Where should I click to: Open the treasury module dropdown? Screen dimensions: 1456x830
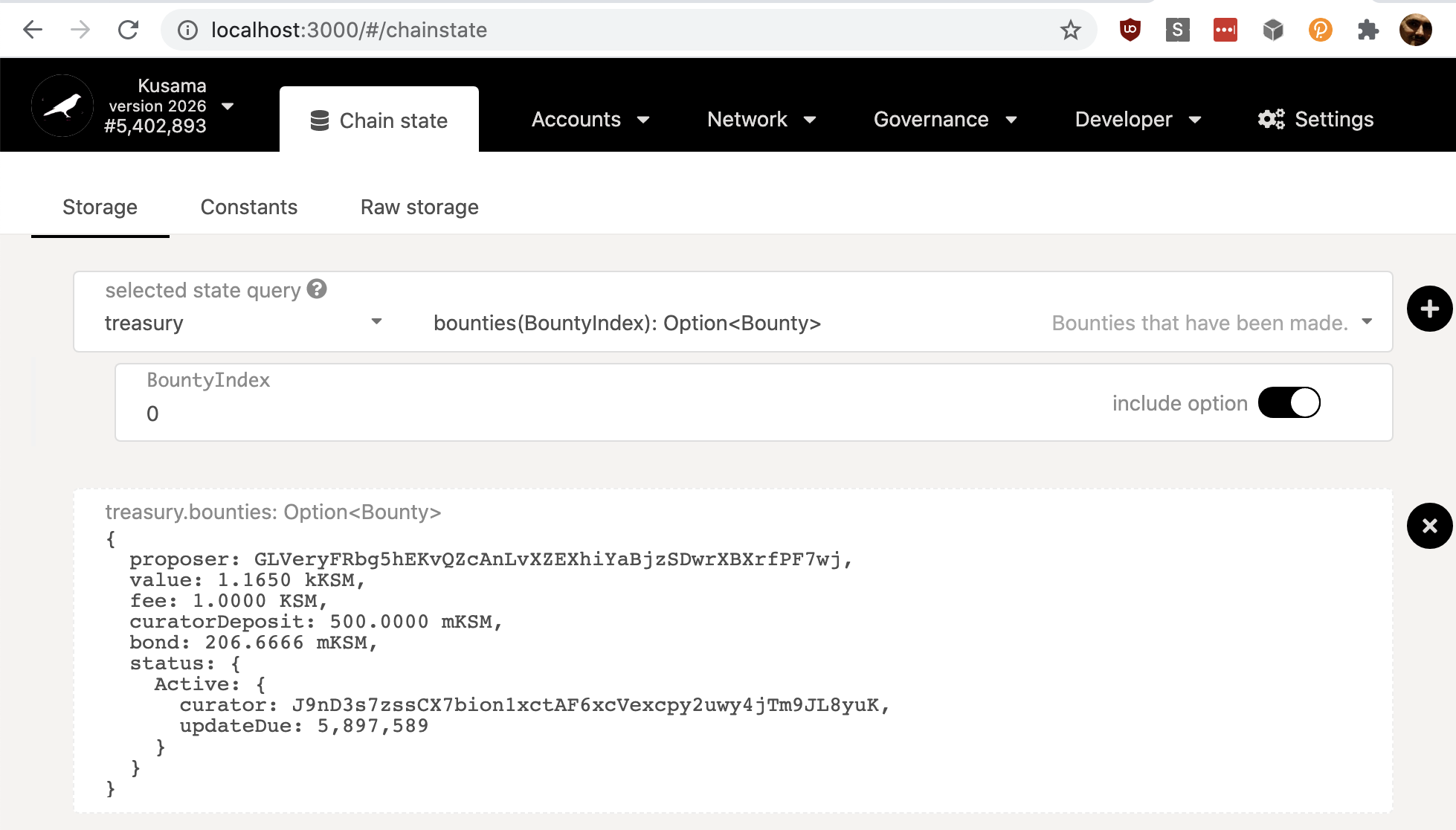point(243,323)
